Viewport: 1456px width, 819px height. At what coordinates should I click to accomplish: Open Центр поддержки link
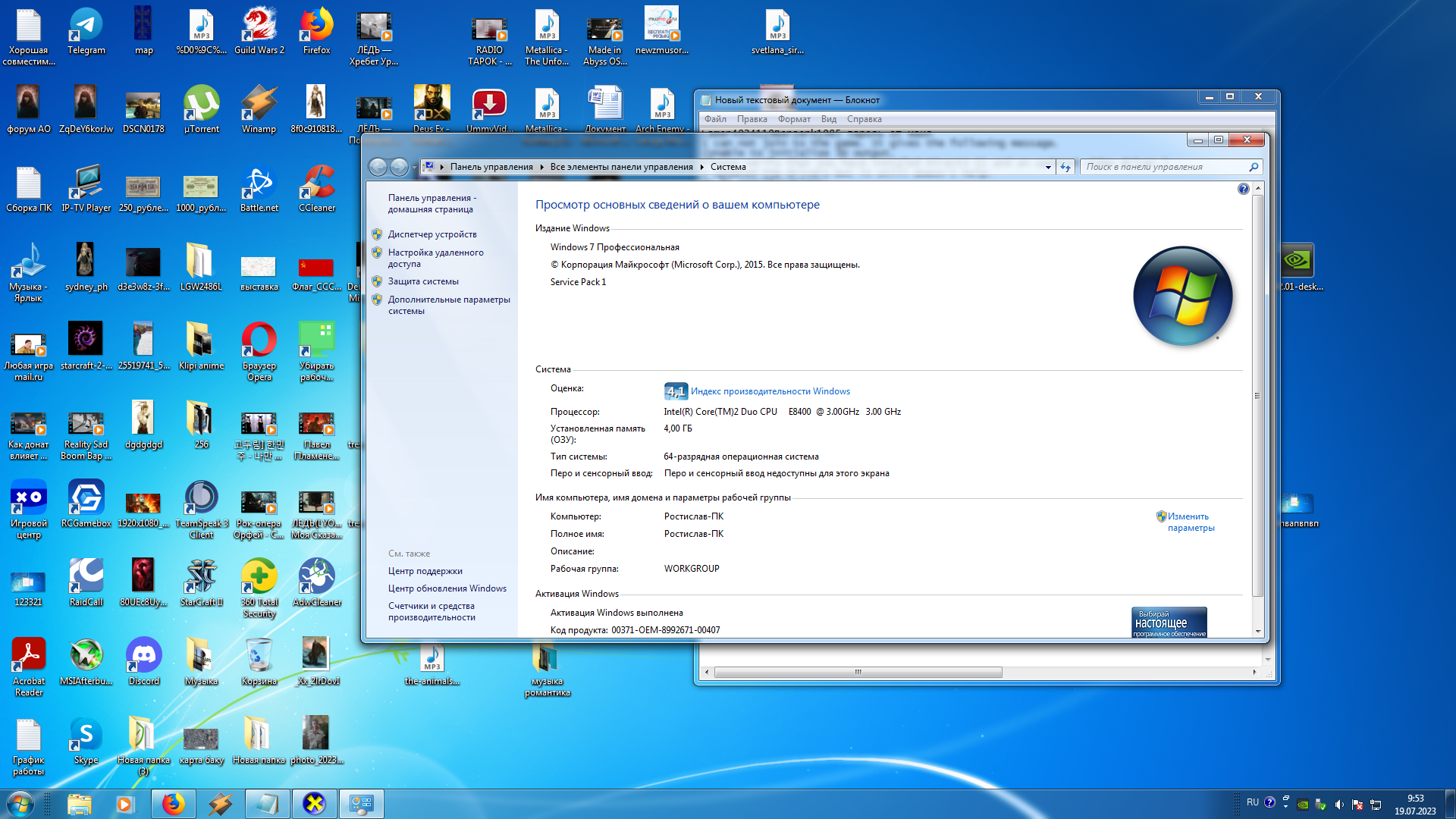425,571
